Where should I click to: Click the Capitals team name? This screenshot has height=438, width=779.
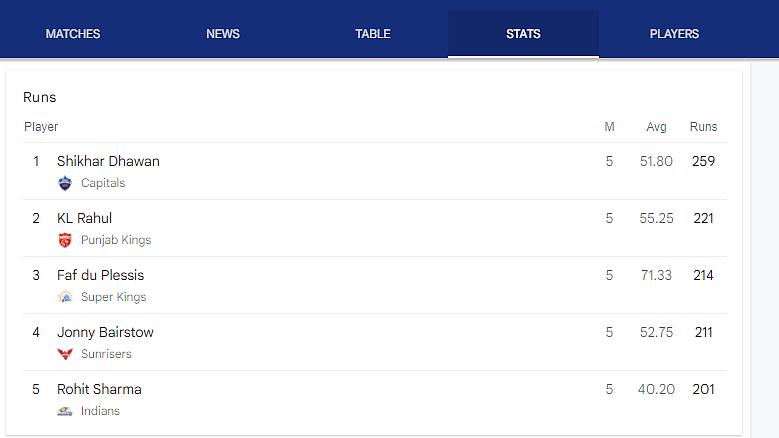(x=103, y=183)
